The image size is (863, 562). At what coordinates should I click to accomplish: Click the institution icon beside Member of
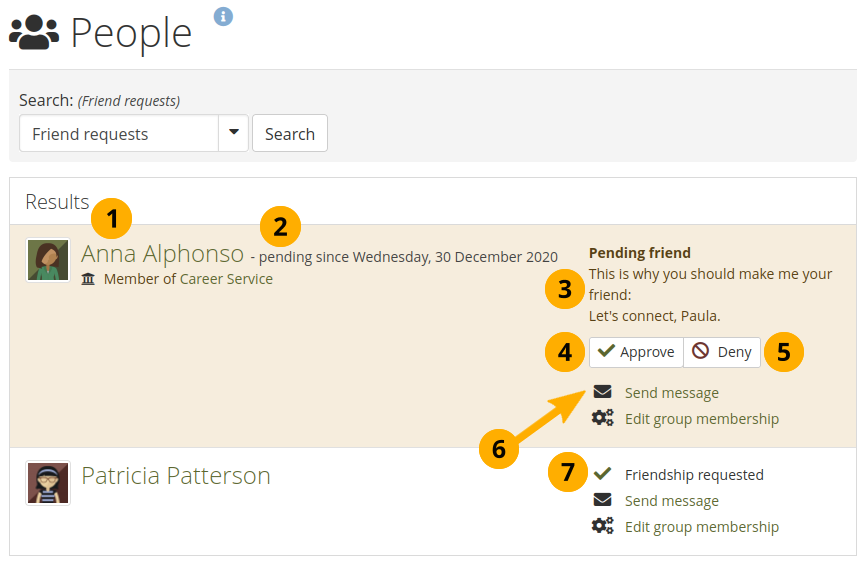pos(89,279)
